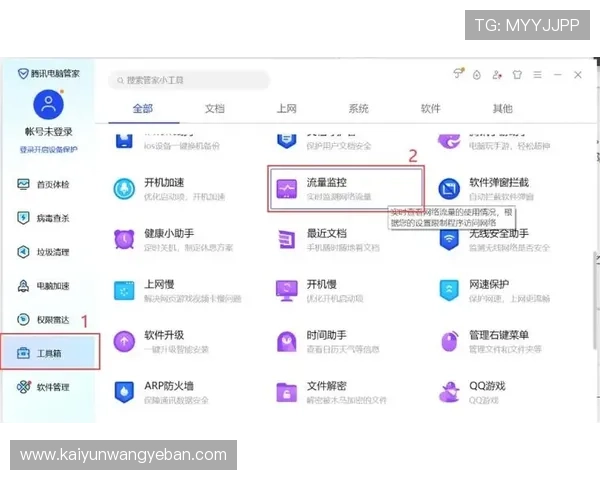Image resolution: width=600 pixels, height=480 pixels.
Task: Open the 管理右键菜单 mouse icon tool
Action: [x=490, y=341]
